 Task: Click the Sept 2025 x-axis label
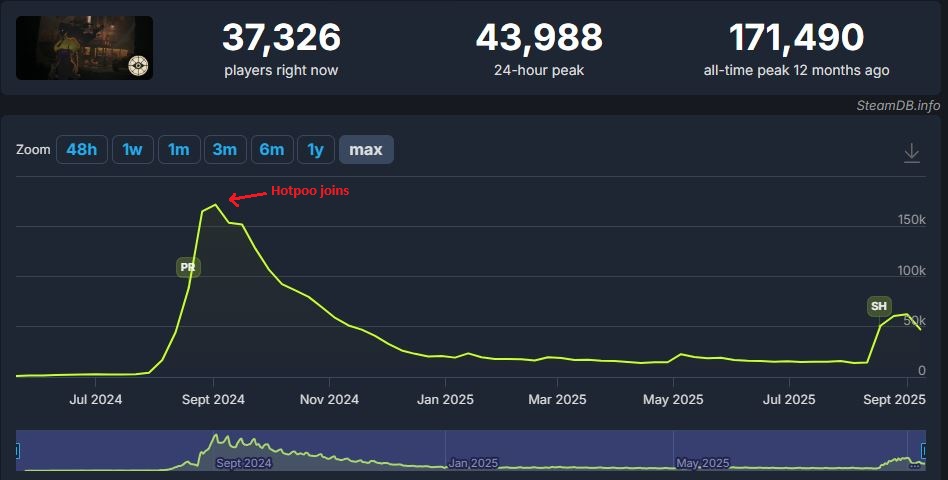pyautogui.click(x=894, y=400)
